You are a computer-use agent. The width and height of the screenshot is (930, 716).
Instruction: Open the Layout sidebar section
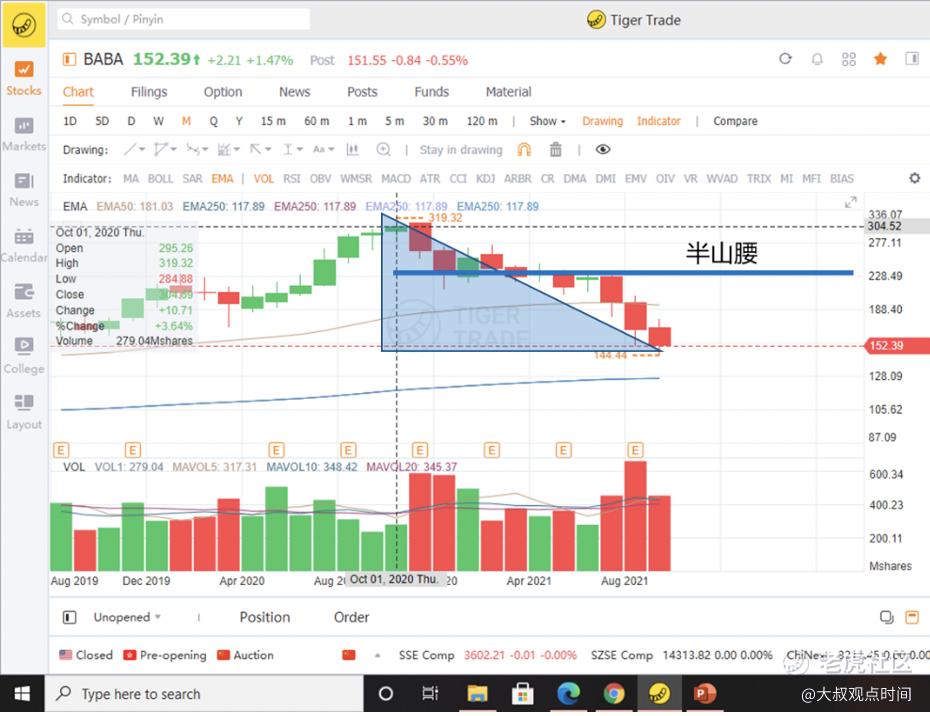point(24,413)
